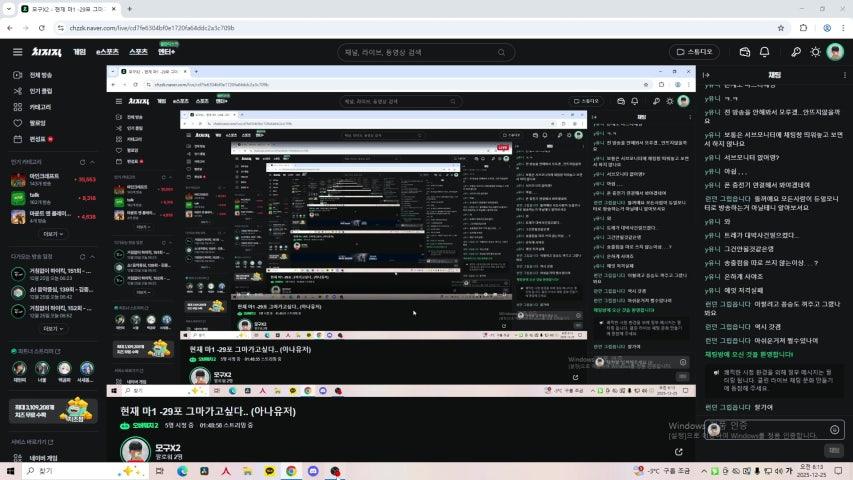Open the profile avatar menu in the header
The height and width of the screenshot is (480, 853).
[835, 52]
